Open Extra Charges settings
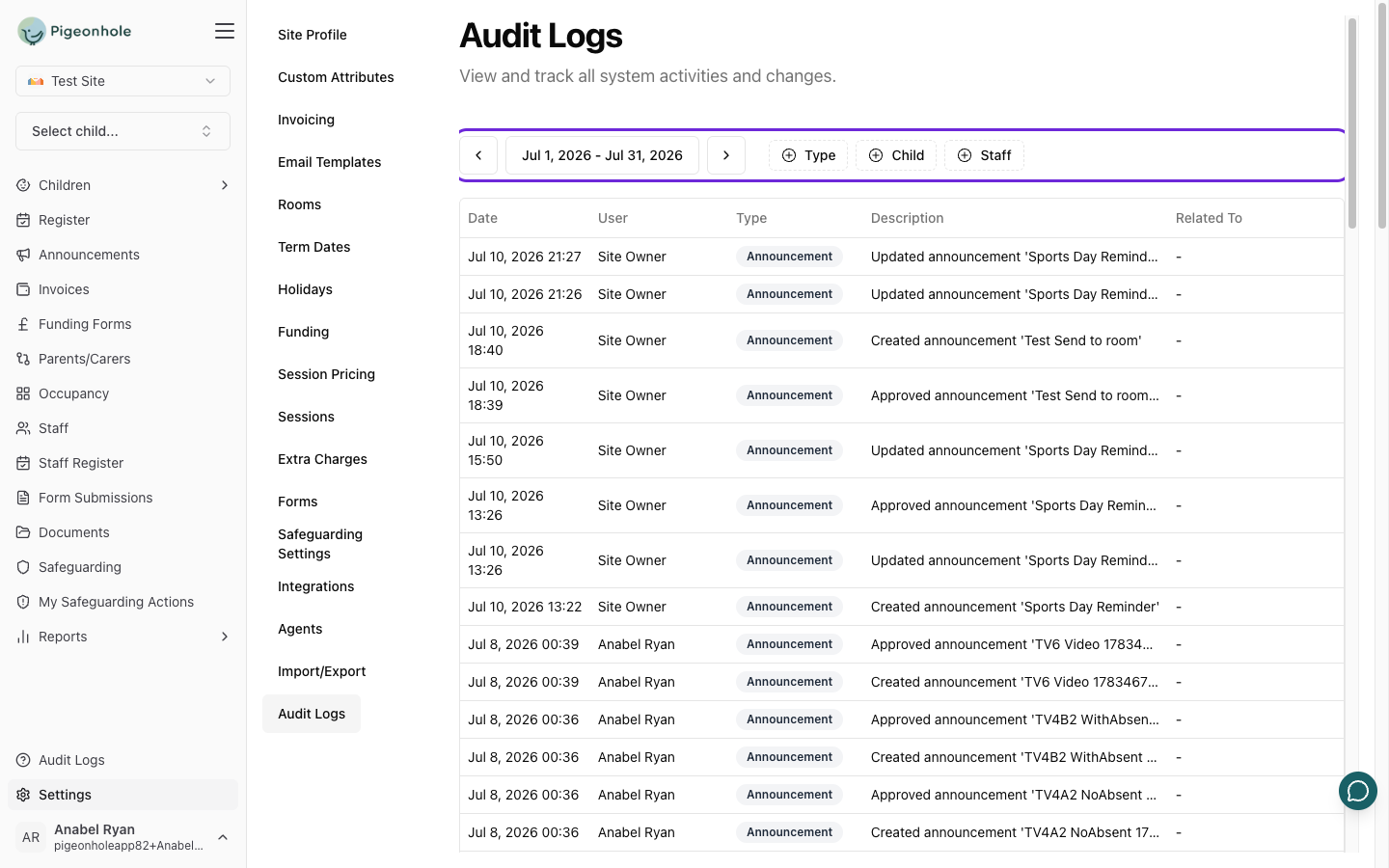This screenshot has width=1389, height=868. click(x=322, y=459)
